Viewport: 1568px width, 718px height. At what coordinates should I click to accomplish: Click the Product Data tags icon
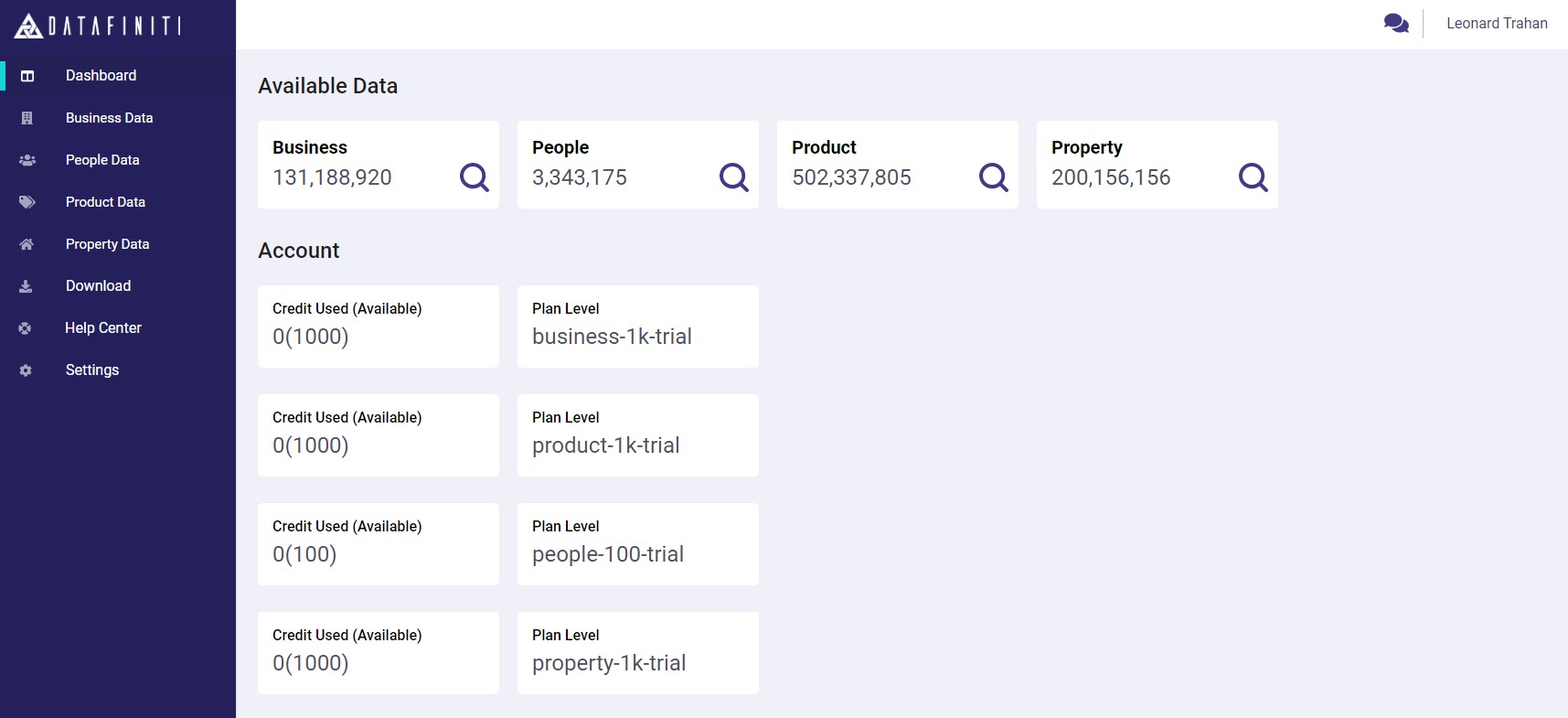tap(27, 202)
